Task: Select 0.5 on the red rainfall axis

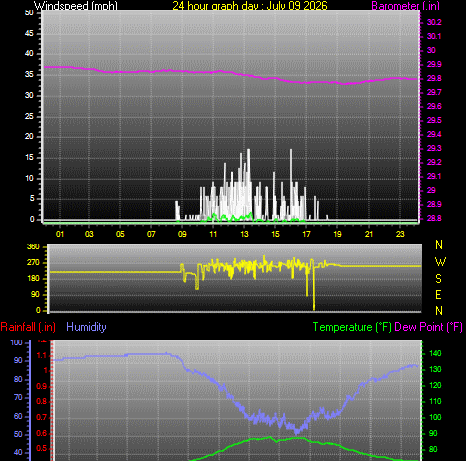Action: click(x=42, y=449)
